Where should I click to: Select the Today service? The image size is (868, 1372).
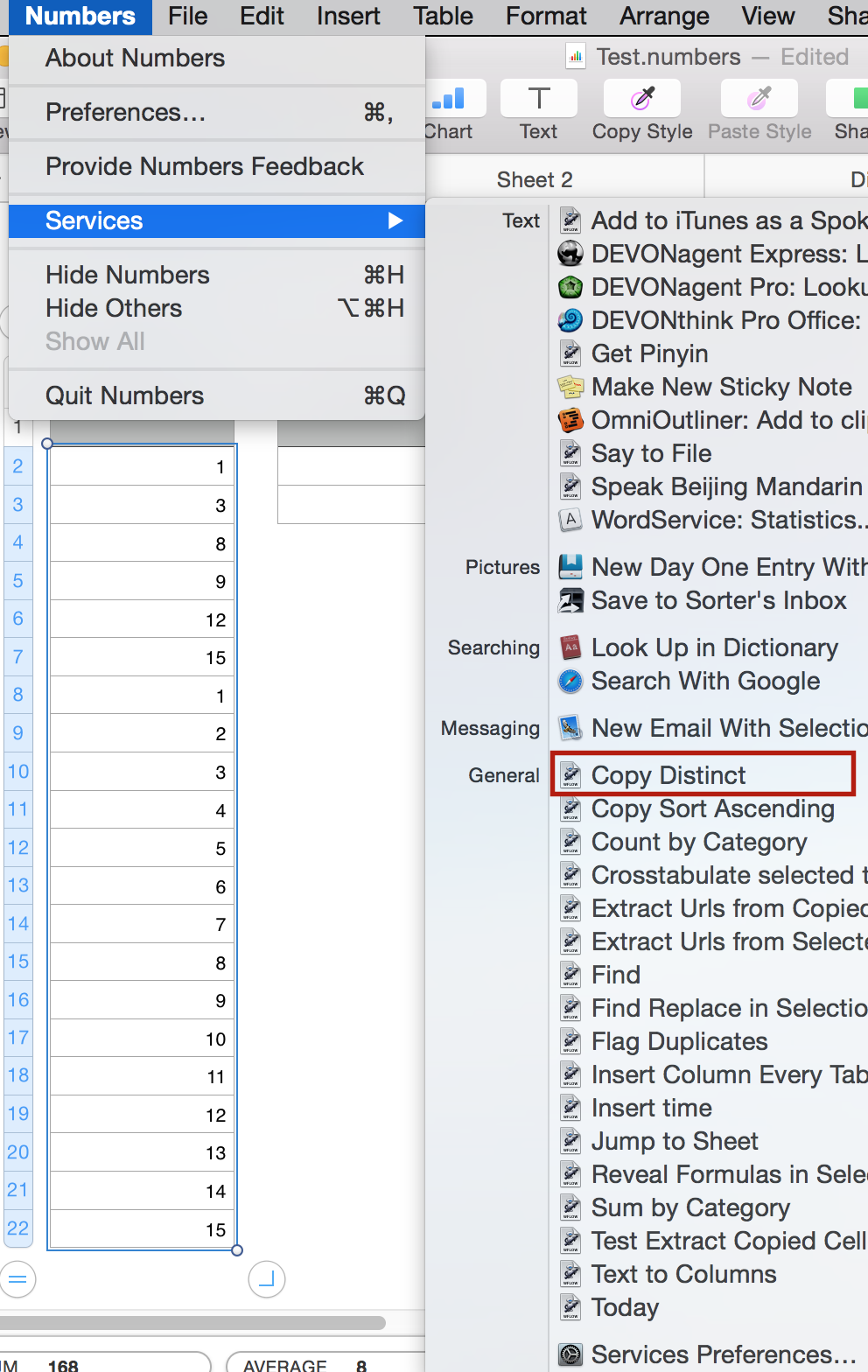625,1307
